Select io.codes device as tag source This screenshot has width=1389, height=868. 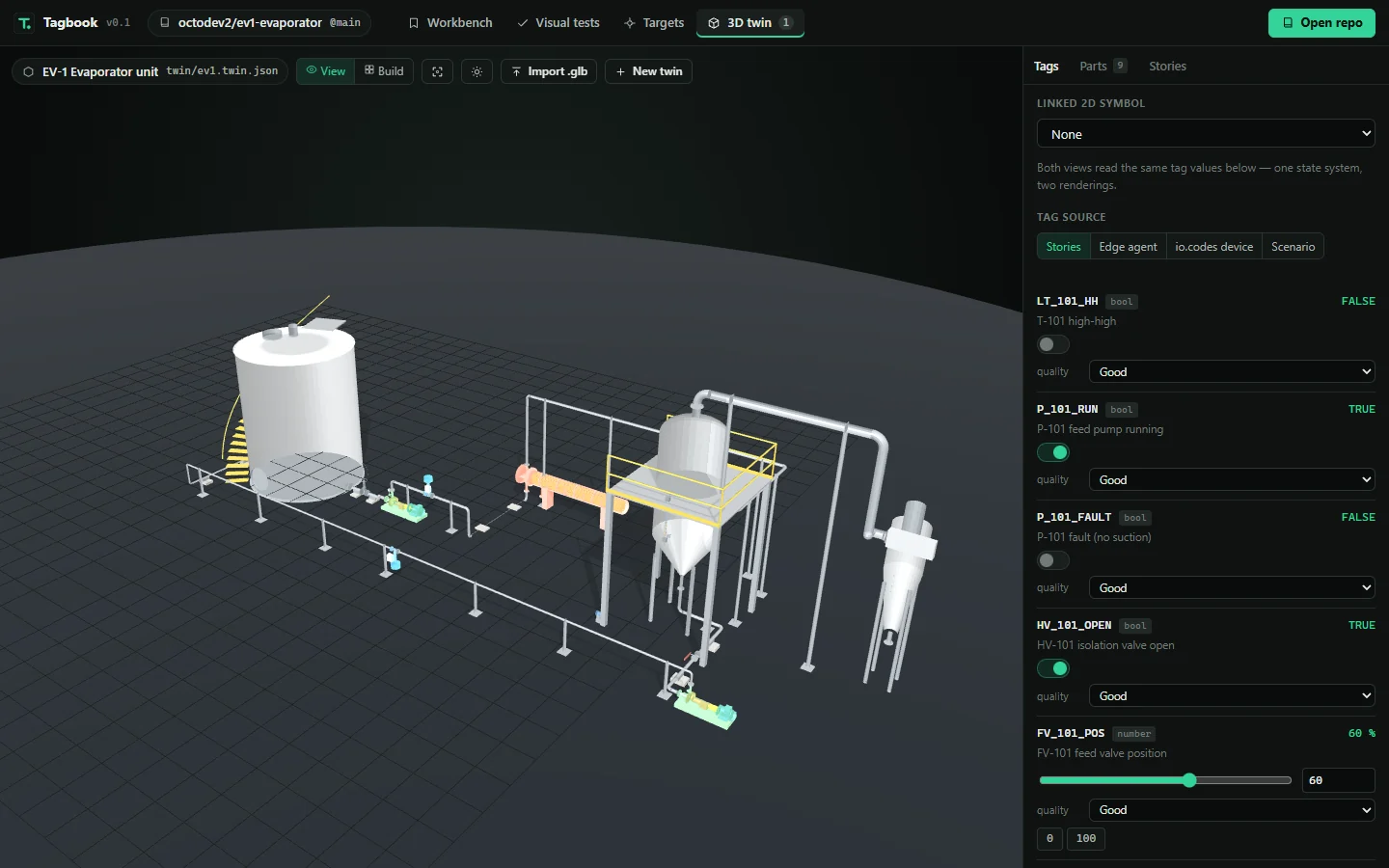point(1213,247)
